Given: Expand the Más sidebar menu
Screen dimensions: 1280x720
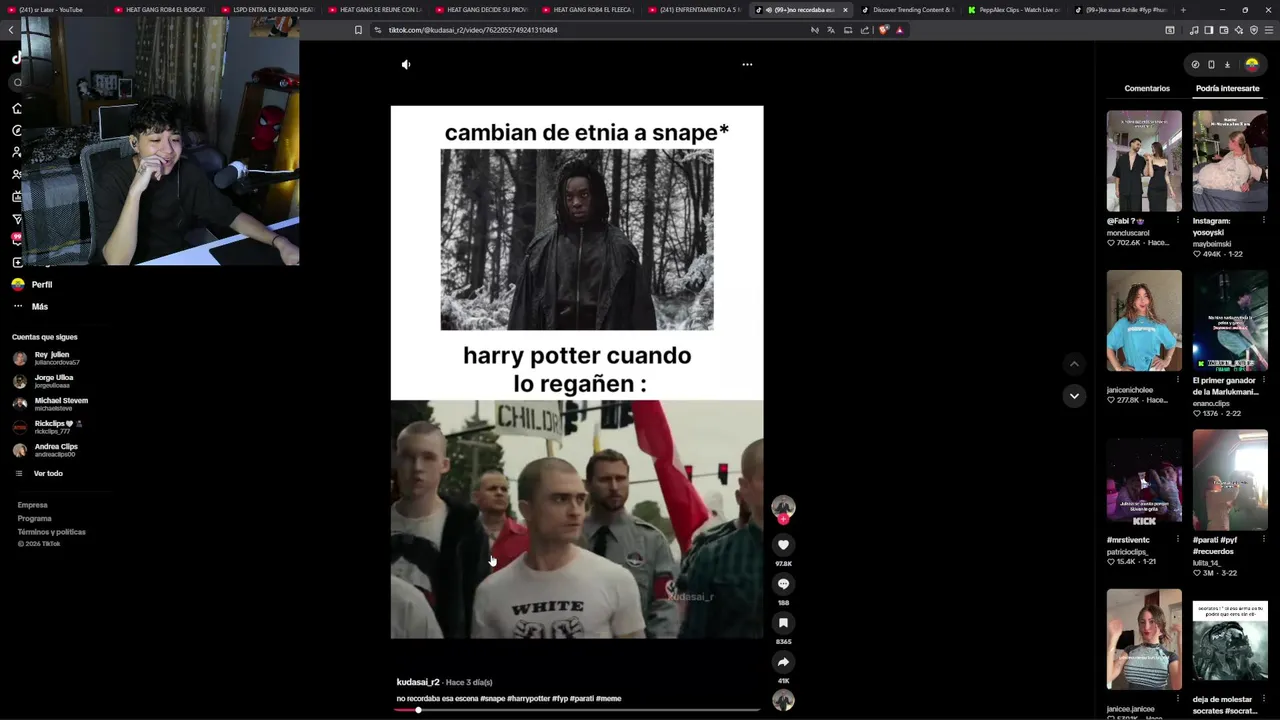Looking at the screenshot, I should [x=30, y=307].
